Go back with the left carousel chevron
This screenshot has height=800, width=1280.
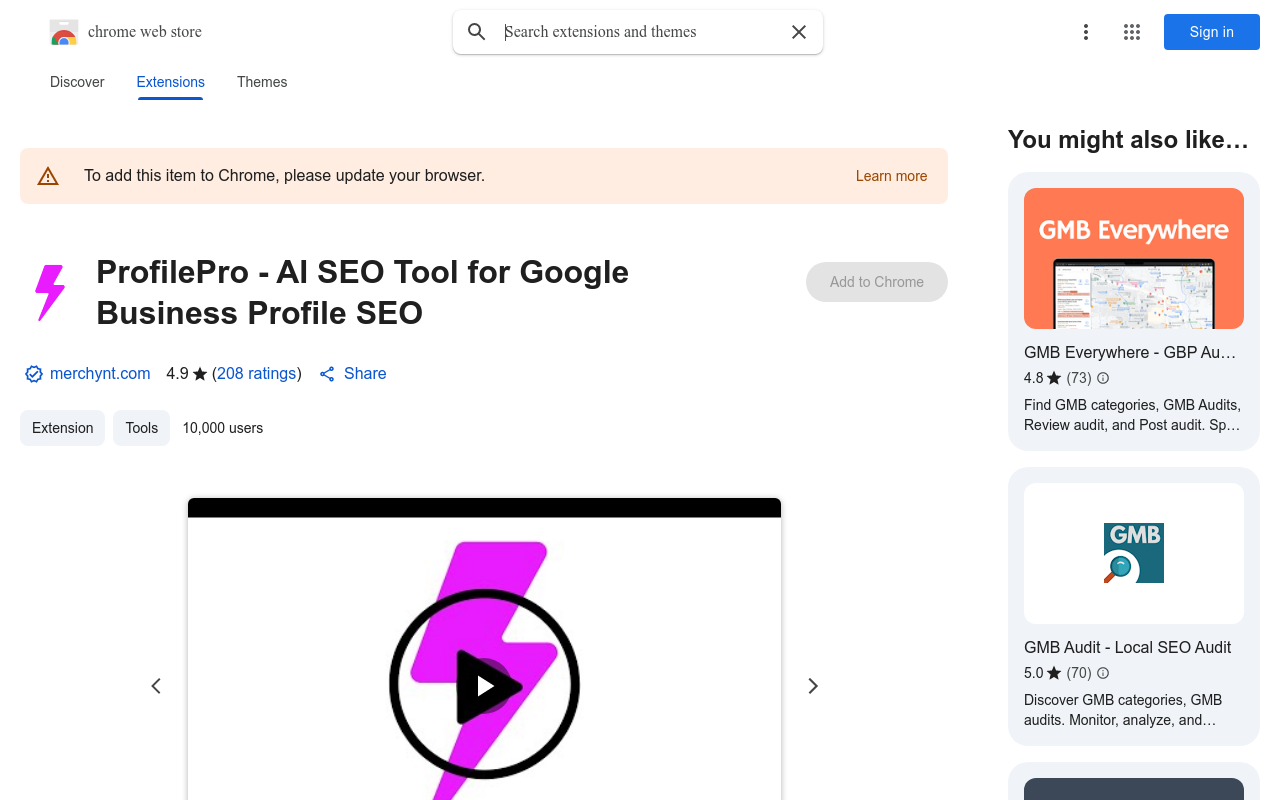click(x=156, y=686)
